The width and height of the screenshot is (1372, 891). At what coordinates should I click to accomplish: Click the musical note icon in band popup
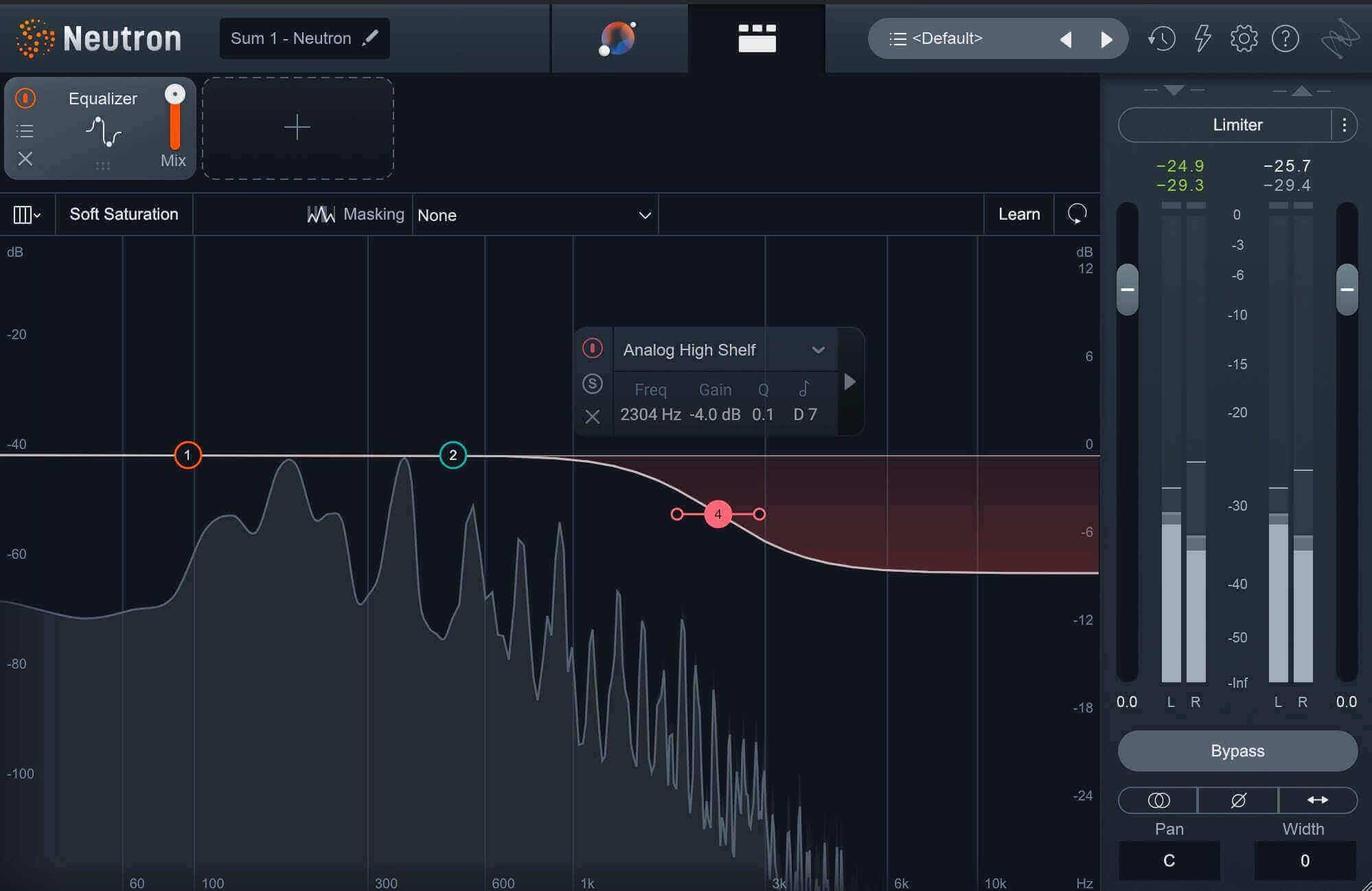tap(804, 389)
